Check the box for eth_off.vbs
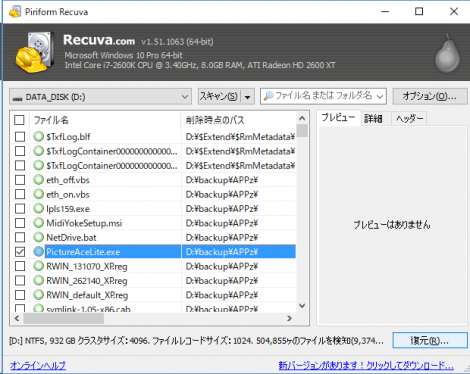The image size is (470, 374). point(20,180)
